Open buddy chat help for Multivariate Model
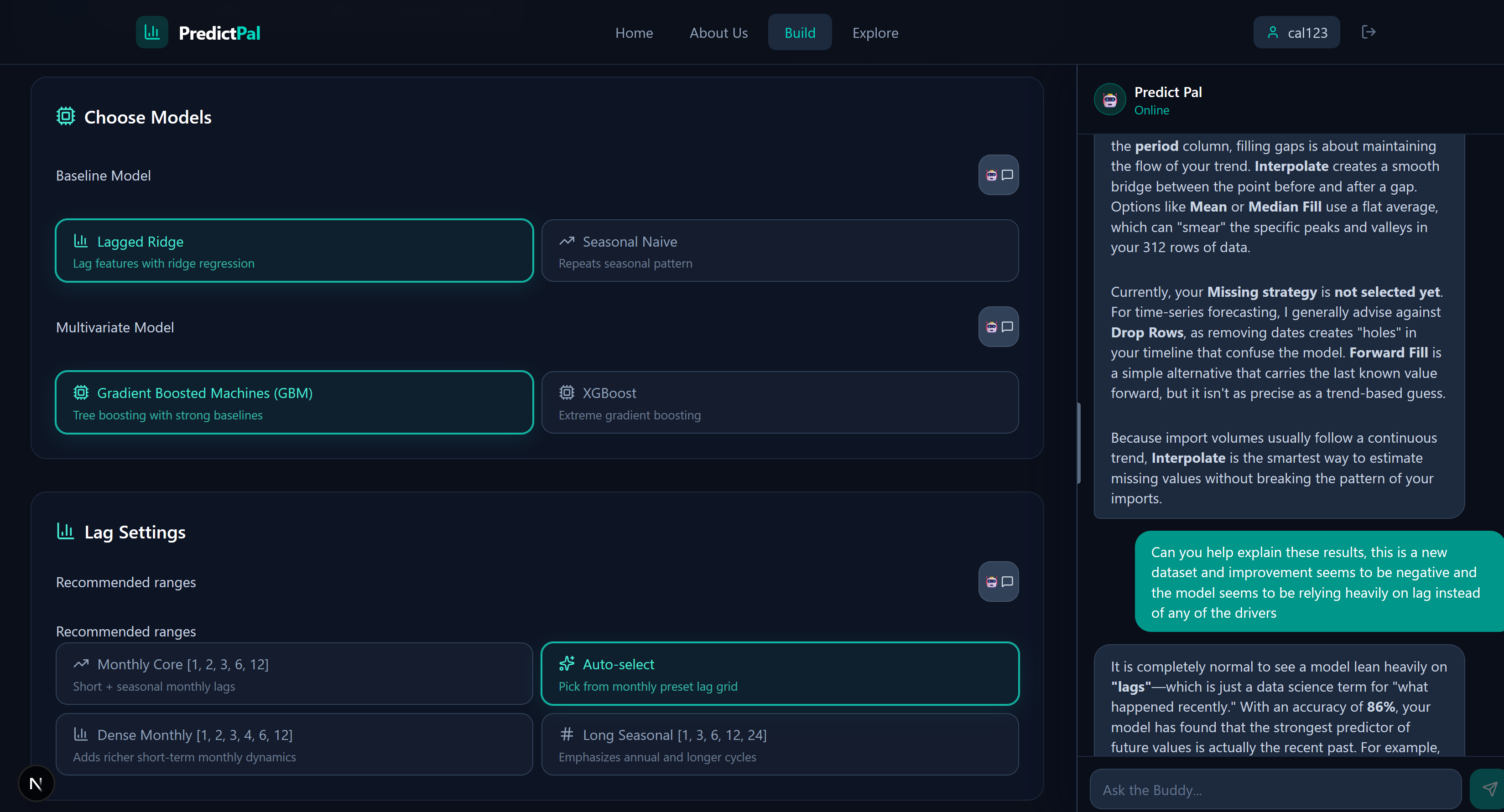The height and width of the screenshot is (812, 1504). click(999, 326)
